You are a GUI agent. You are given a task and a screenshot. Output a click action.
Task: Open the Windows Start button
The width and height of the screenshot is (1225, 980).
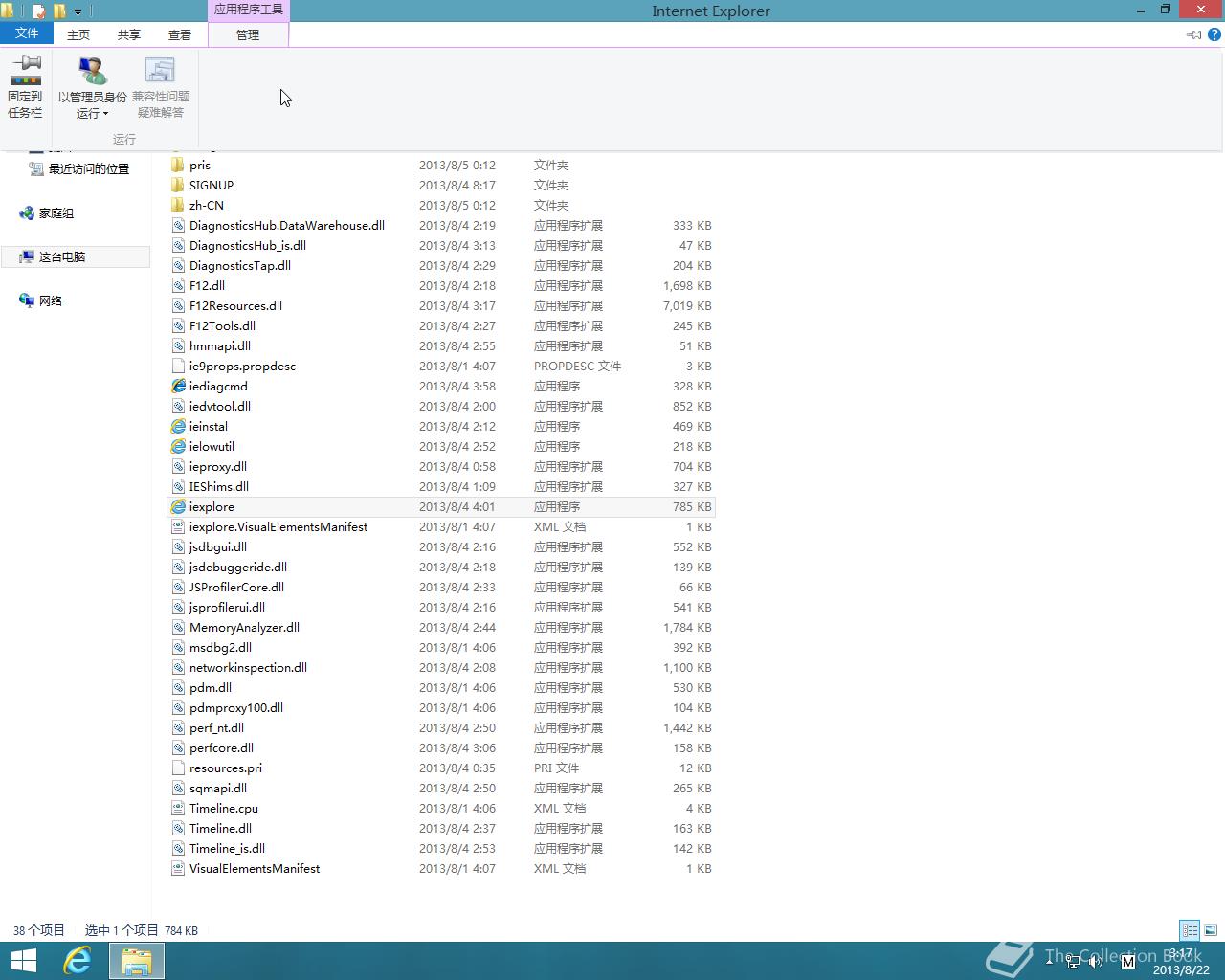23,961
